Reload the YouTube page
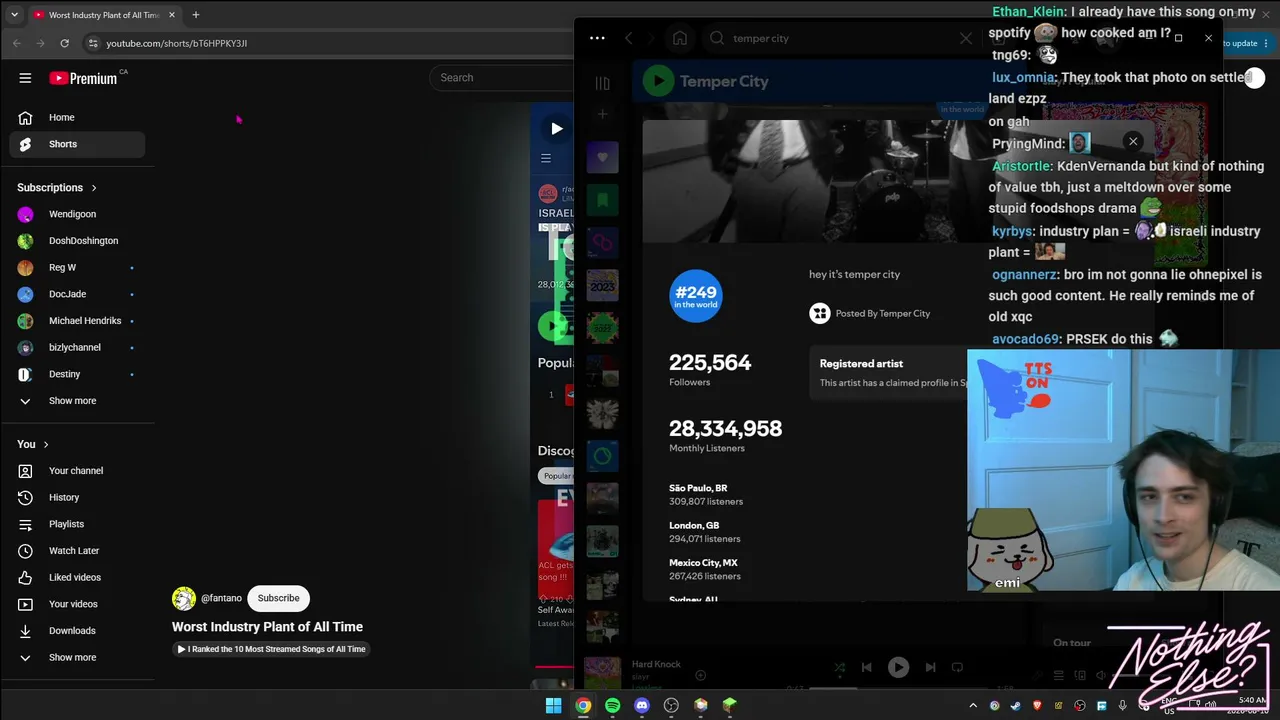Image resolution: width=1280 pixels, height=720 pixels. pos(64,43)
